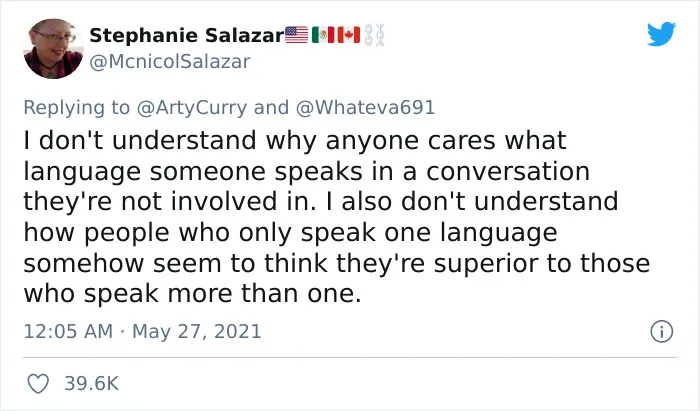Click the tweet's last line 'who speak more than one'
The image size is (700, 411).
coord(192,294)
